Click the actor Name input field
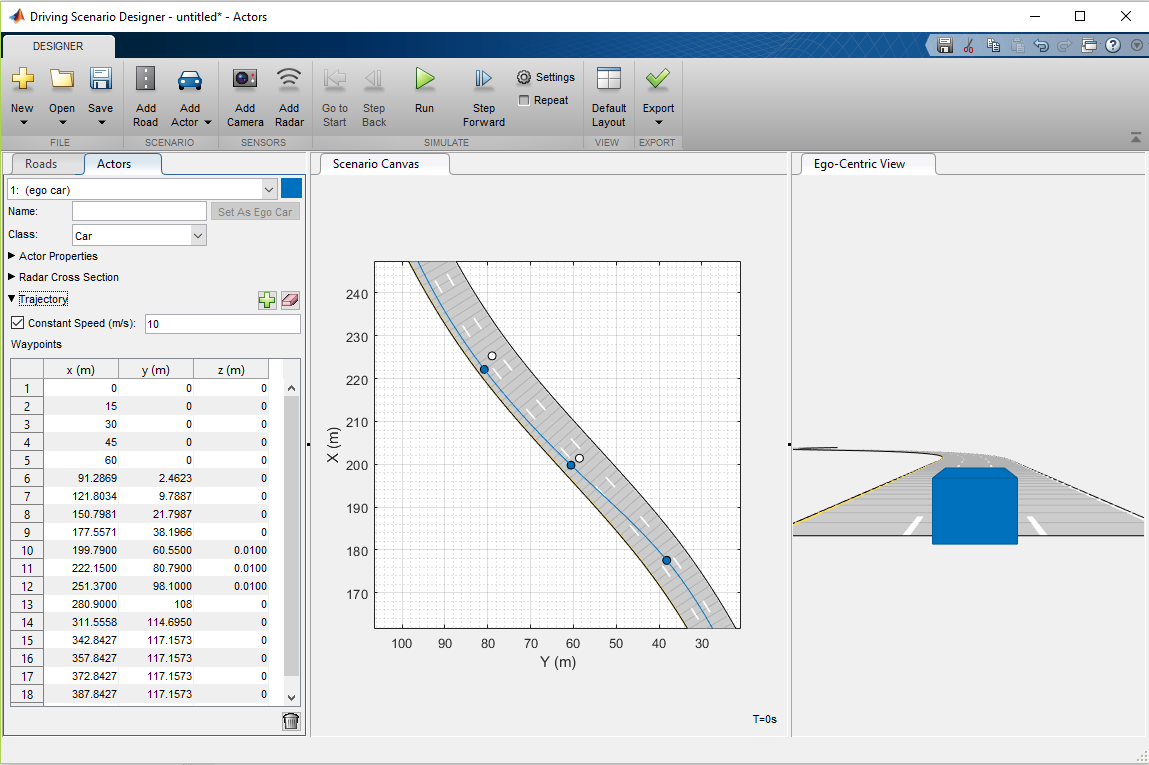 (139, 211)
